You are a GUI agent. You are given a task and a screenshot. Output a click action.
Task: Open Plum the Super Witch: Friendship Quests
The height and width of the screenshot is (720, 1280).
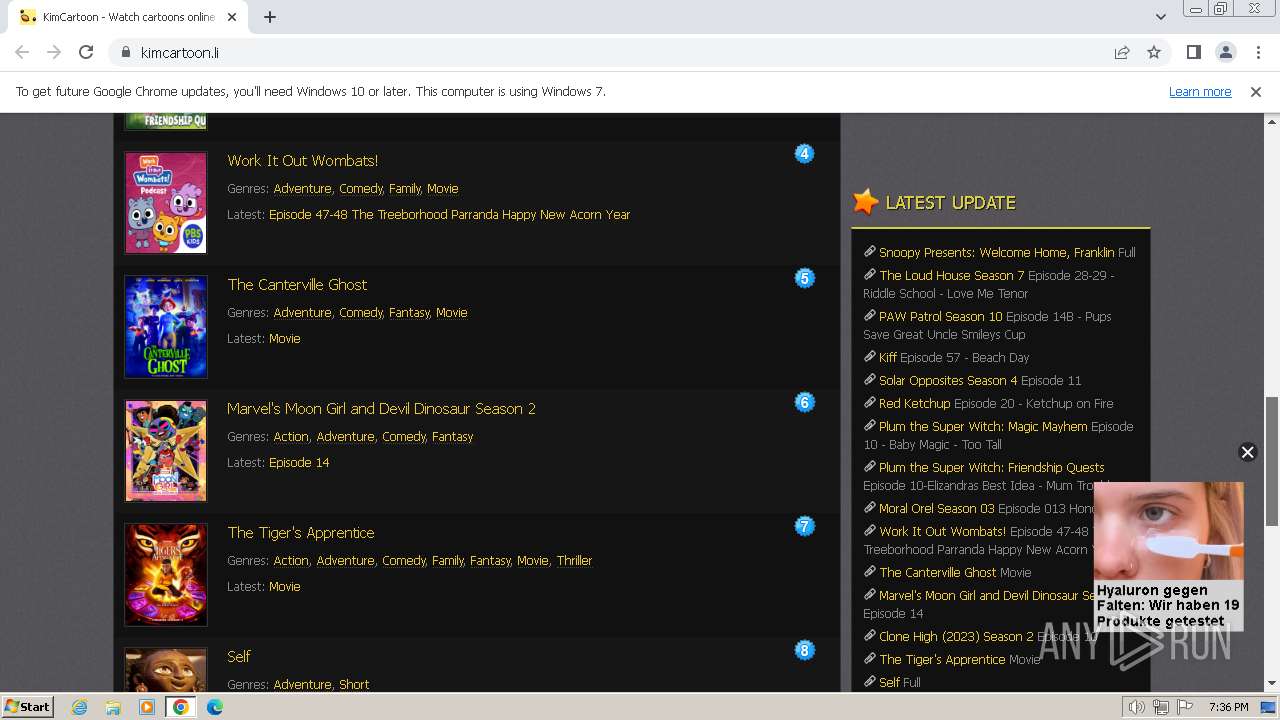click(x=991, y=467)
